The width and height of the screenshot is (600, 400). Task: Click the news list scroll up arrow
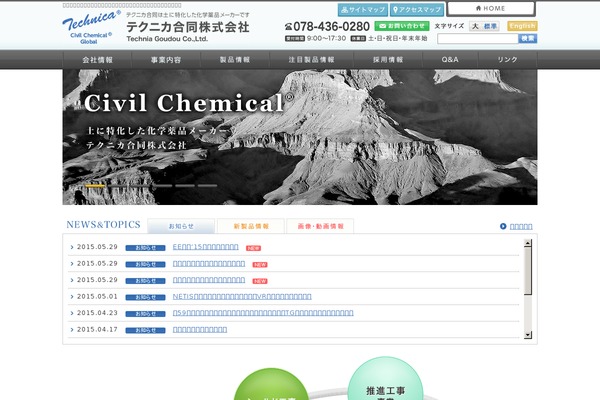click(x=528, y=243)
